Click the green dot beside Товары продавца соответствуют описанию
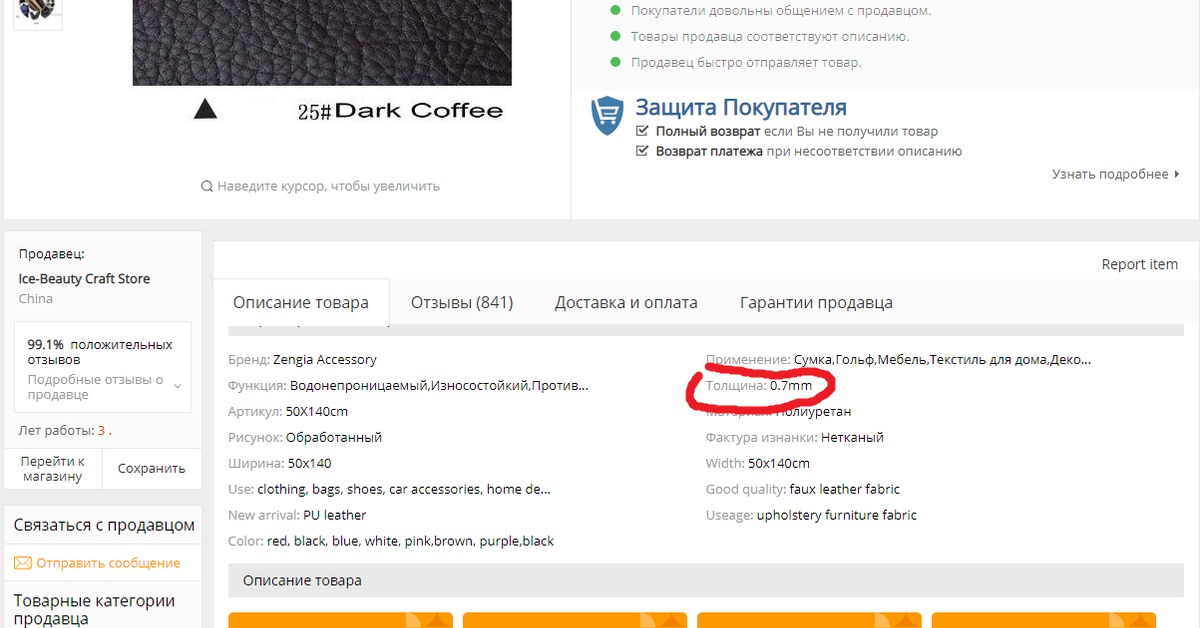Viewport: 1200px width, 628px height. point(617,35)
